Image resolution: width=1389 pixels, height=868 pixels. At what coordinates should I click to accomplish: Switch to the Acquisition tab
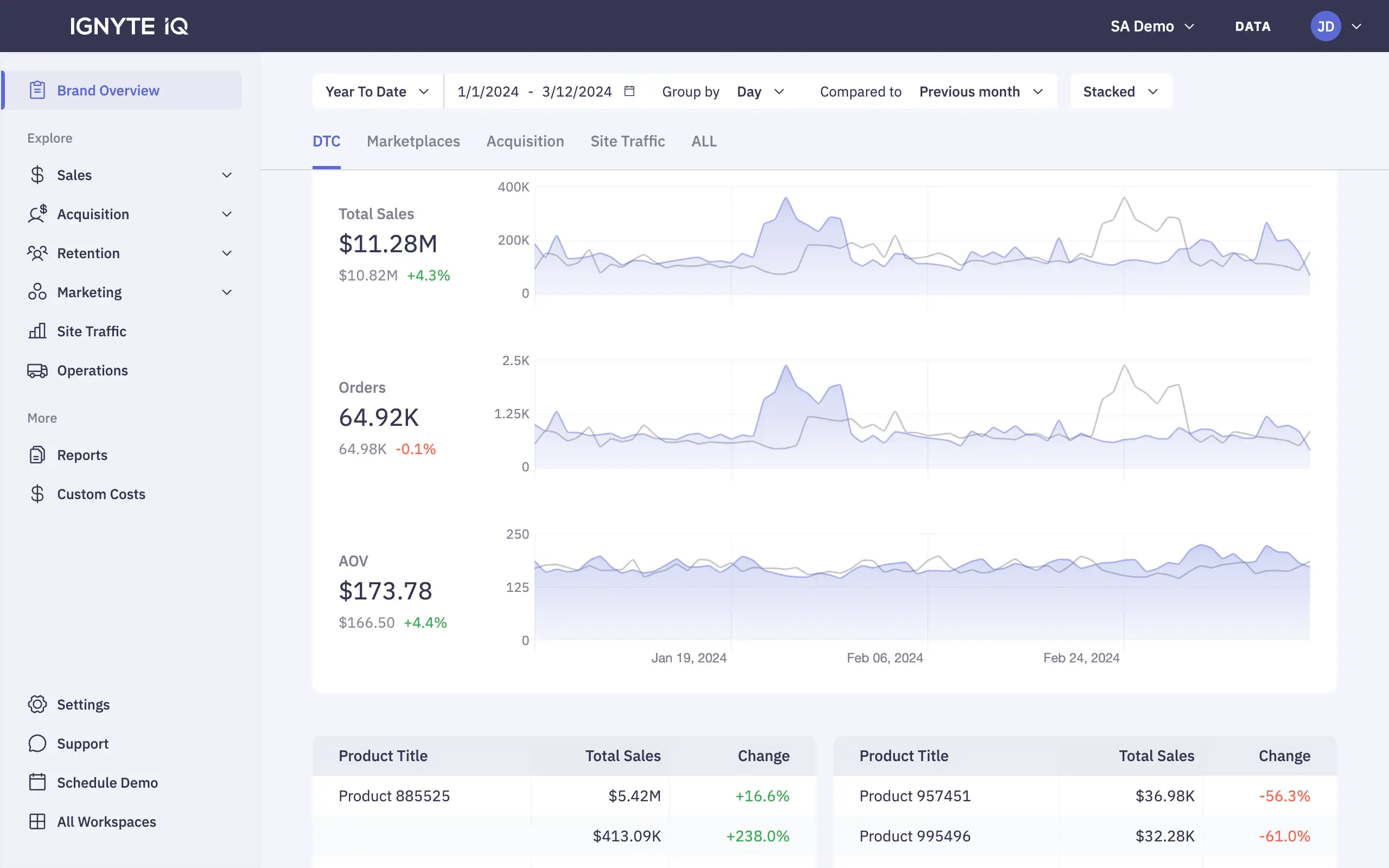(525, 141)
